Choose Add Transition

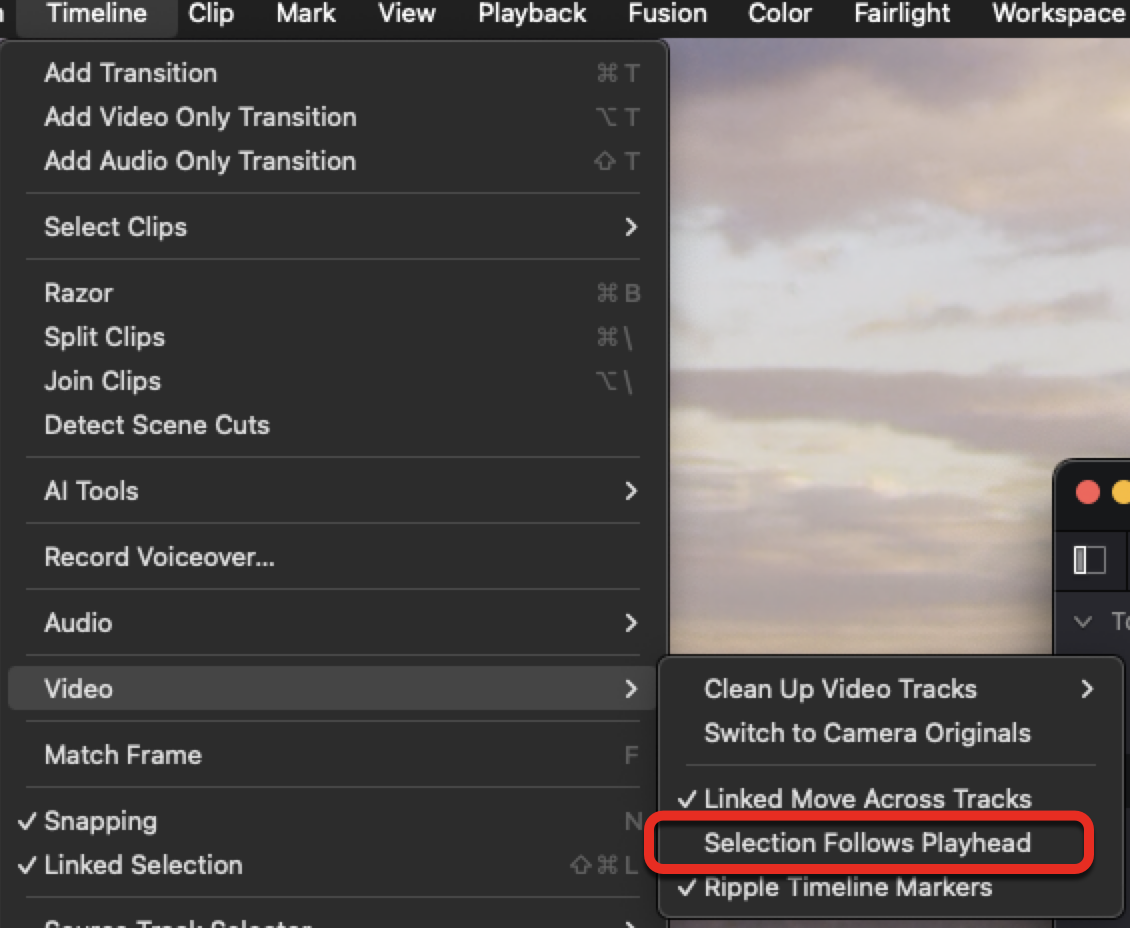tap(332, 73)
